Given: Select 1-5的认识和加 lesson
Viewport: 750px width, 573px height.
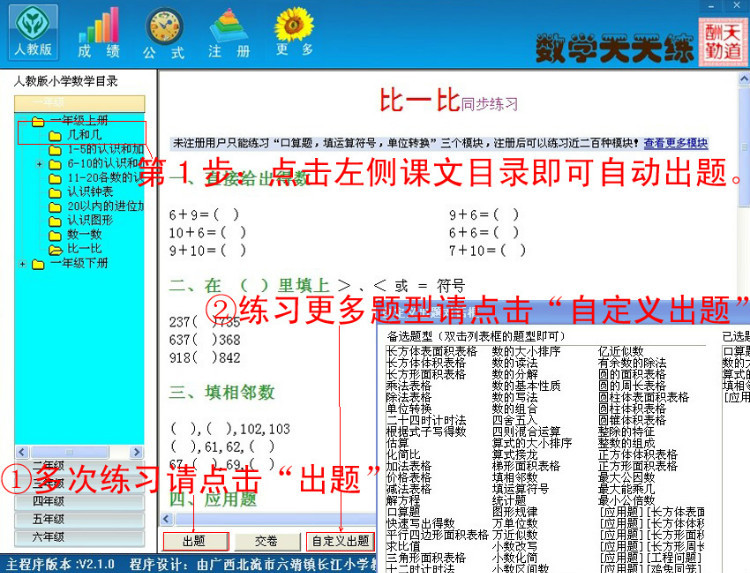Looking at the screenshot, I should (x=105, y=149).
